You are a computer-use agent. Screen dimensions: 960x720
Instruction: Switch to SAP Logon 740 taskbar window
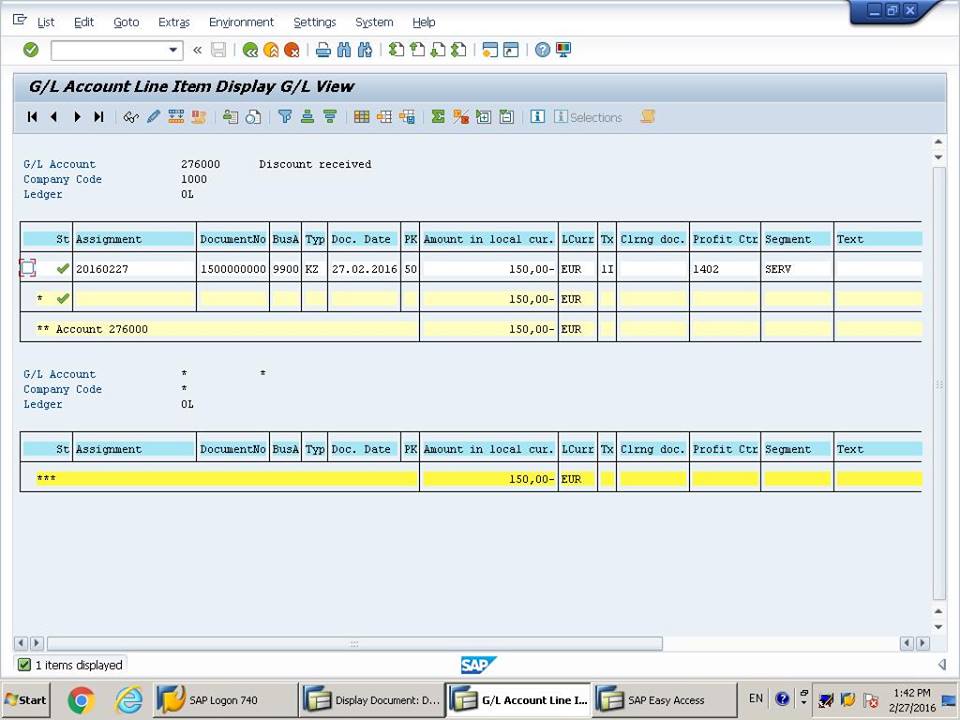click(x=224, y=700)
